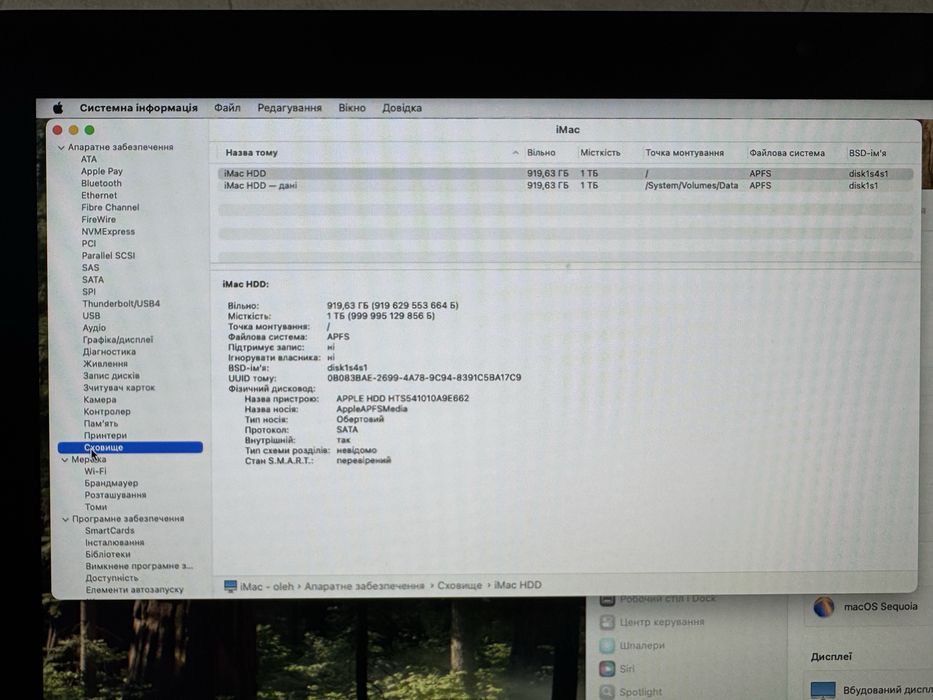
Task: Select Бібліотеки in the sidebar
Action: (x=108, y=554)
